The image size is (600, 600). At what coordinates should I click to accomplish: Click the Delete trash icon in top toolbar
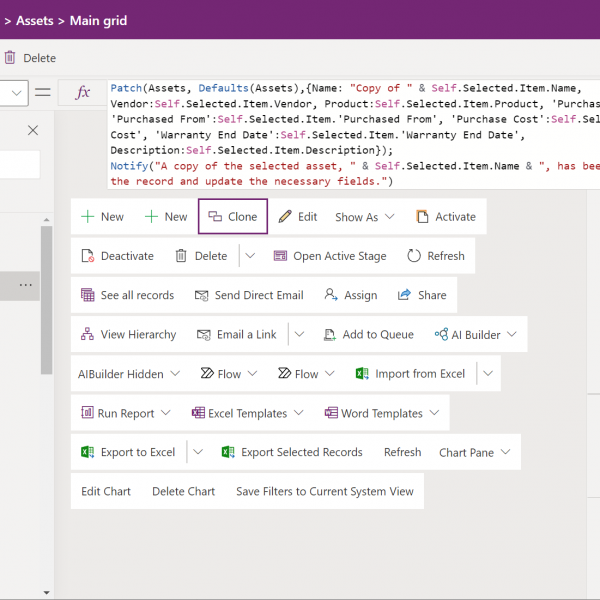(x=10, y=58)
